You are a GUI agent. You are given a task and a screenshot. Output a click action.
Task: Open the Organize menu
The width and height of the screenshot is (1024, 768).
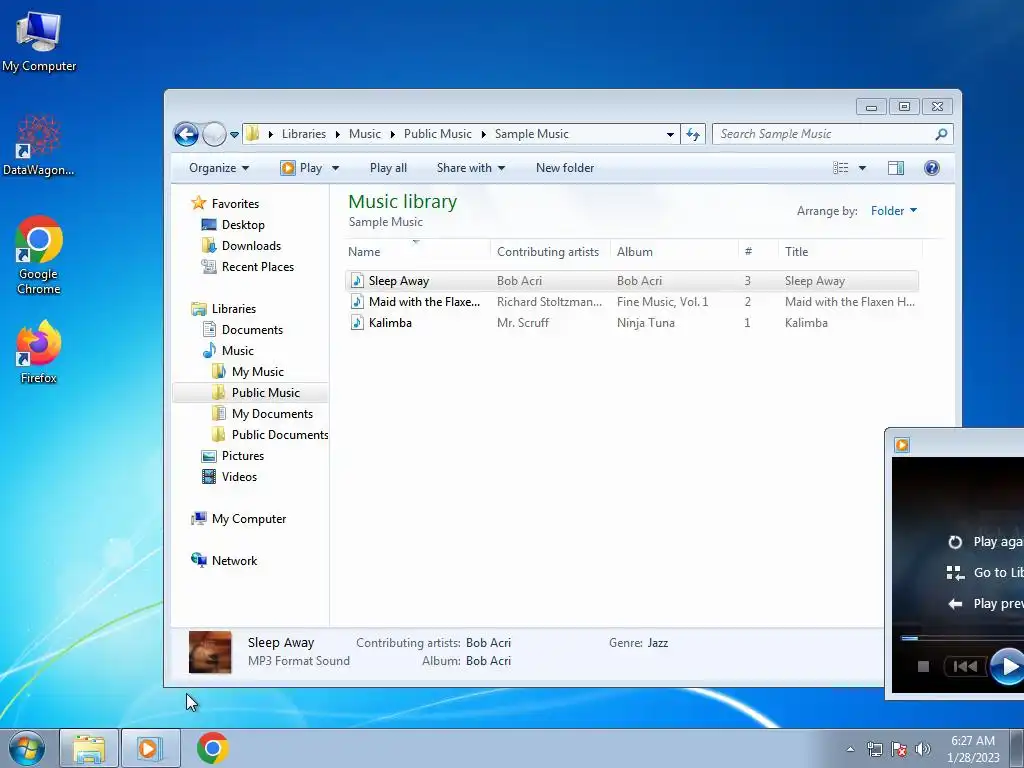(x=219, y=168)
